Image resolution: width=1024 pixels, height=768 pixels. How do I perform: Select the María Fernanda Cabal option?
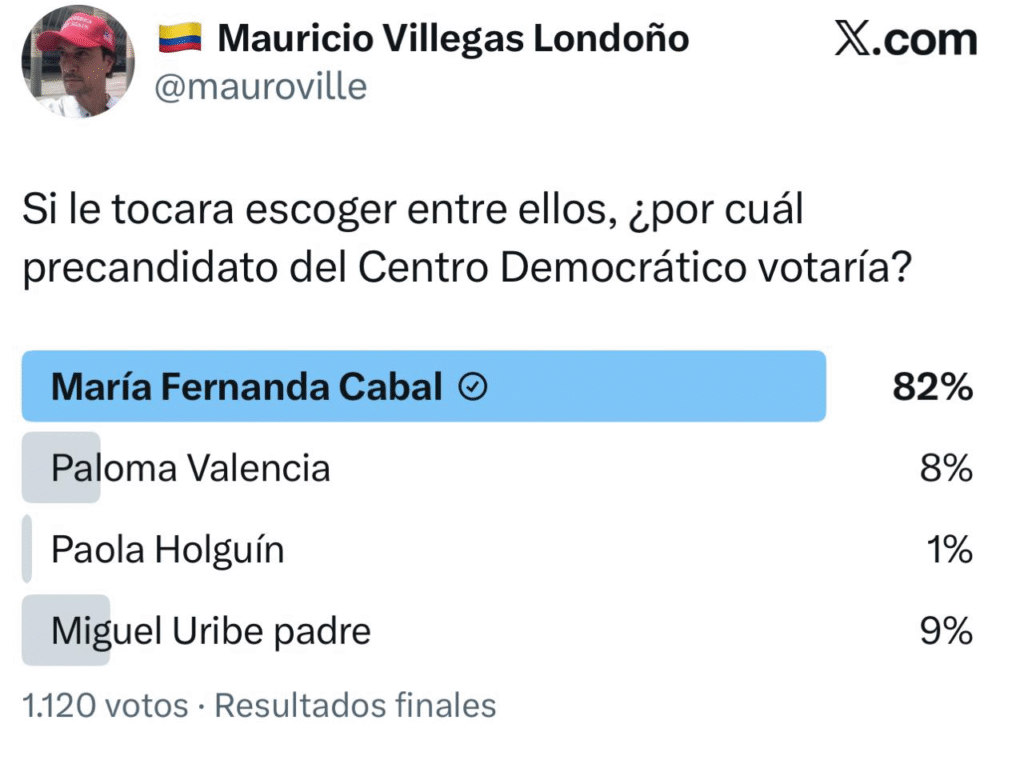click(246, 387)
